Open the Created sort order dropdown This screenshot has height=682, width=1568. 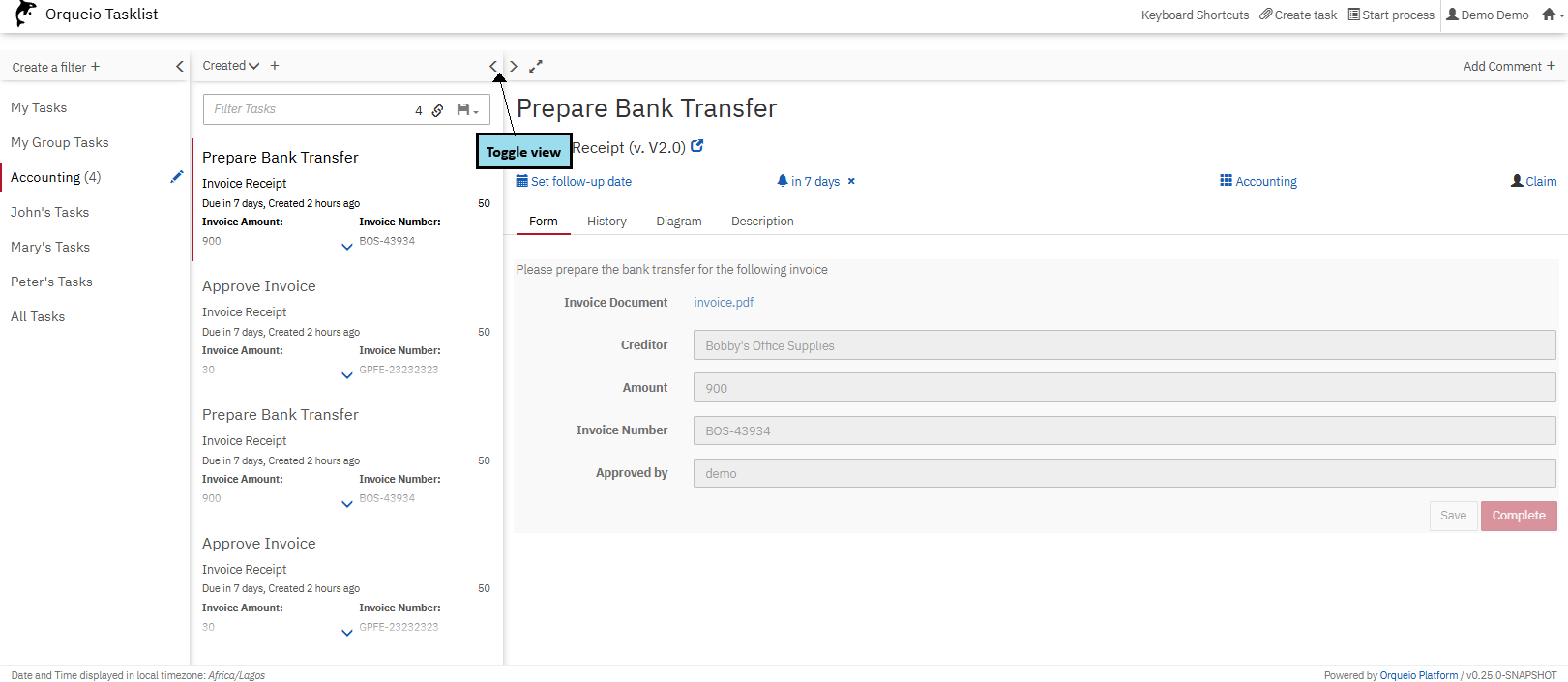coord(231,66)
